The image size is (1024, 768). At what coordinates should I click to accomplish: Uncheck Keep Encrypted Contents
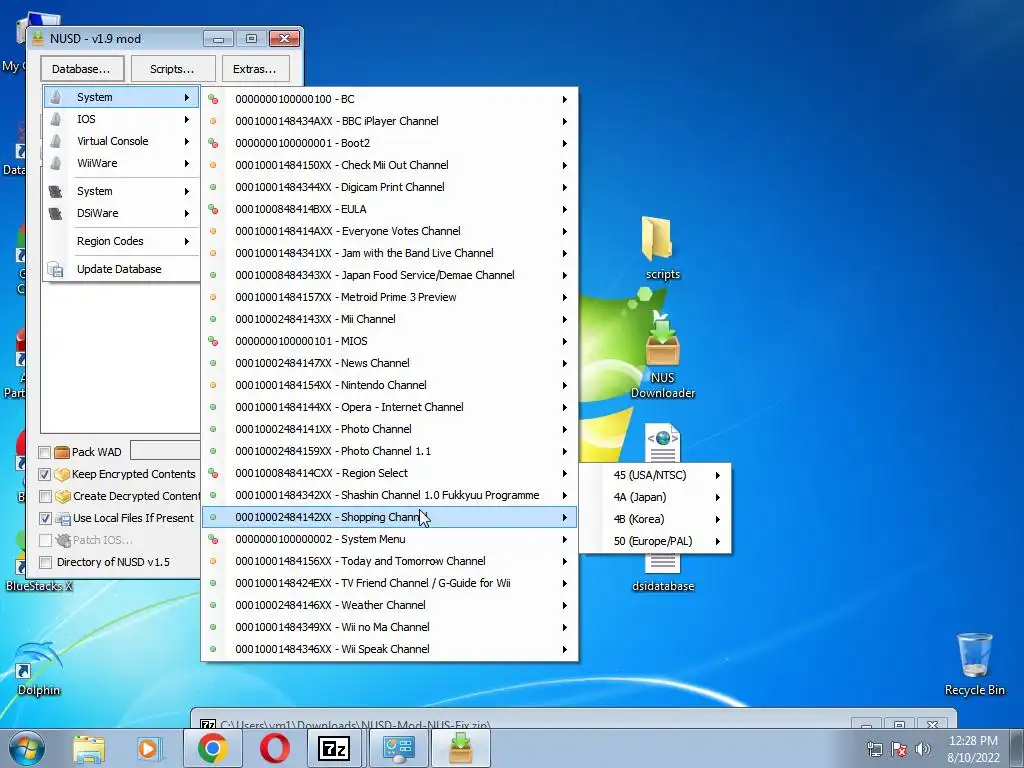click(44, 474)
